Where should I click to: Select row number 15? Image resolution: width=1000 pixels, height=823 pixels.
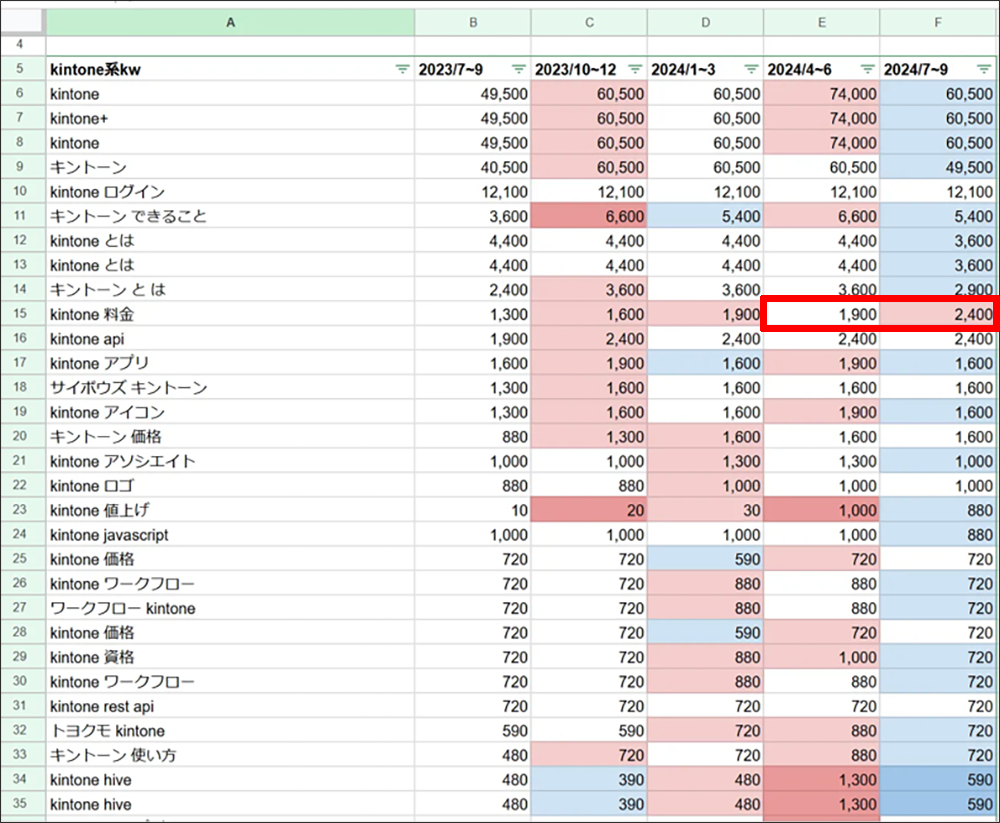[20, 314]
